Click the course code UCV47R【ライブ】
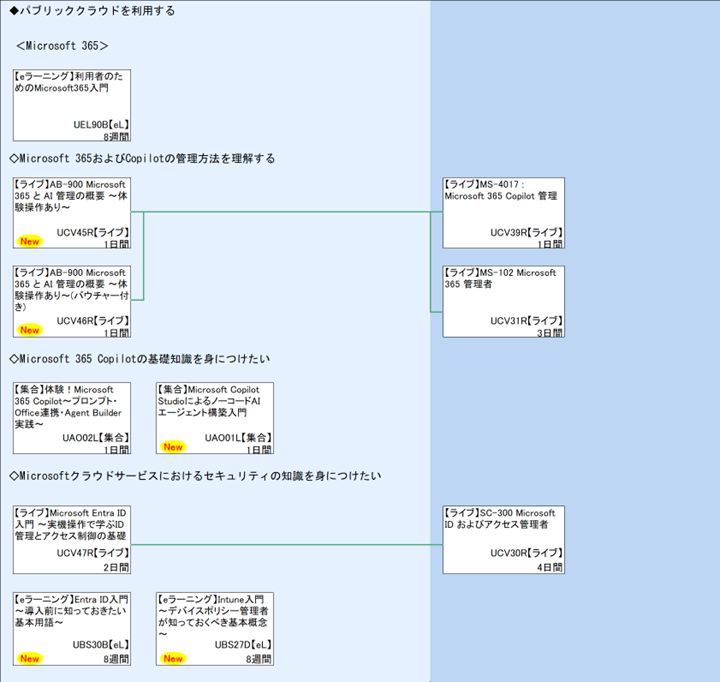720x682 pixels. click(93, 553)
